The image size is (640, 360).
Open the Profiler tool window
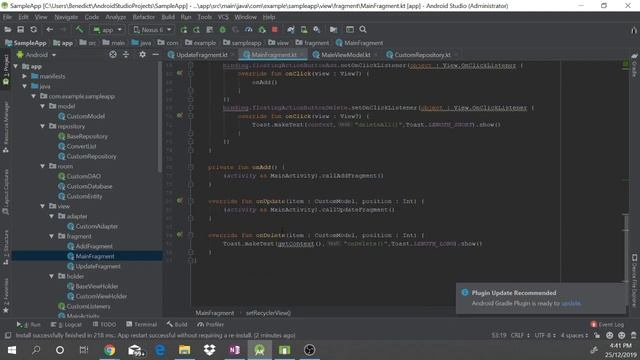[211, 324]
